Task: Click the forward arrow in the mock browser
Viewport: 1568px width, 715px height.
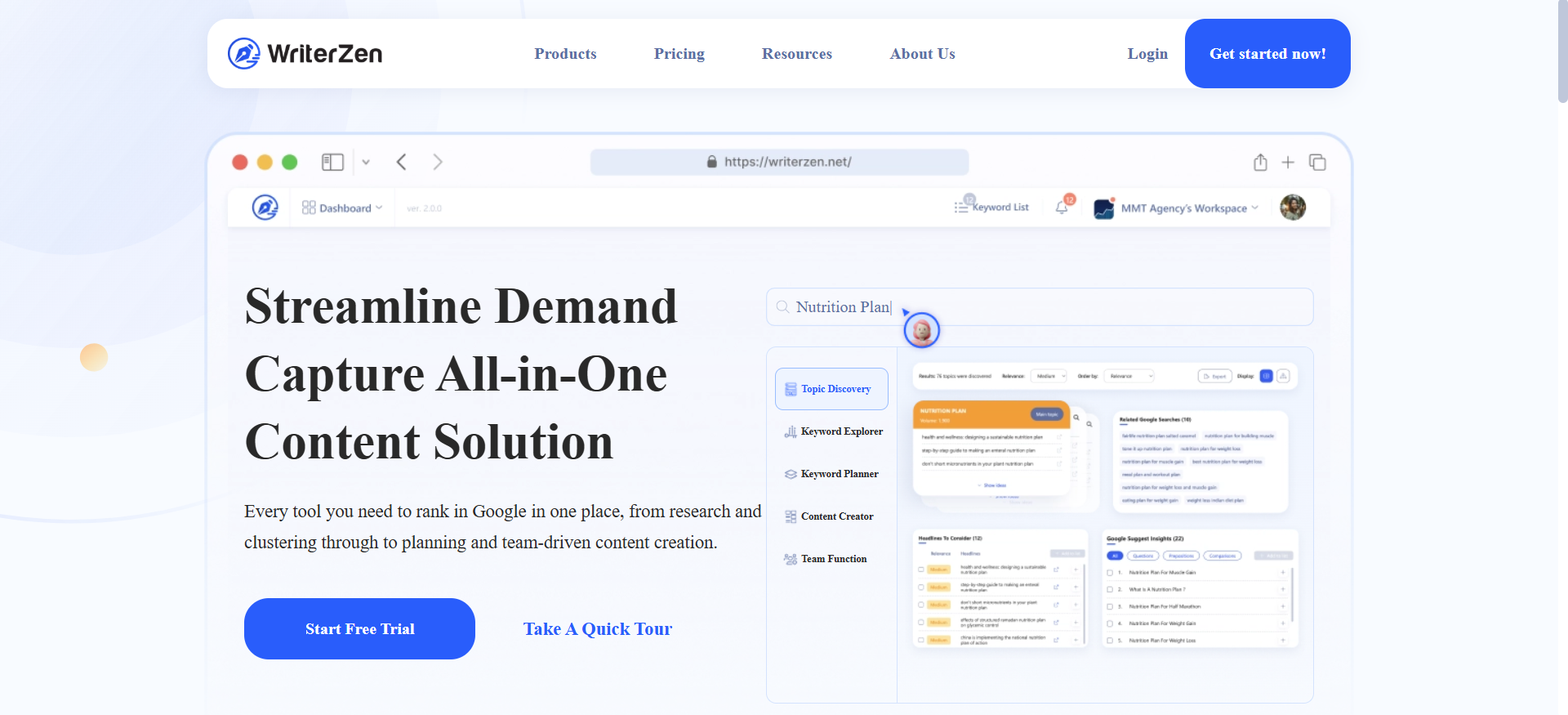Action: [x=438, y=162]
